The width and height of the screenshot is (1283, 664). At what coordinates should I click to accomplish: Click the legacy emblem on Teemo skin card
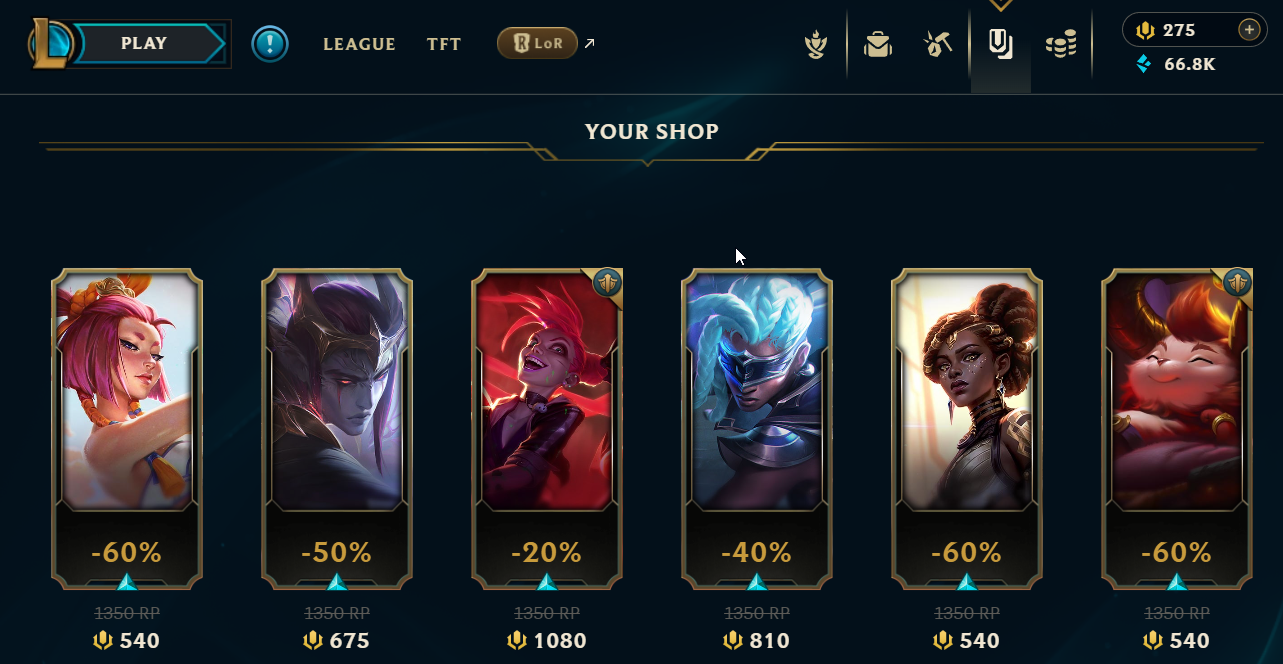click(x=1238, y=283)
